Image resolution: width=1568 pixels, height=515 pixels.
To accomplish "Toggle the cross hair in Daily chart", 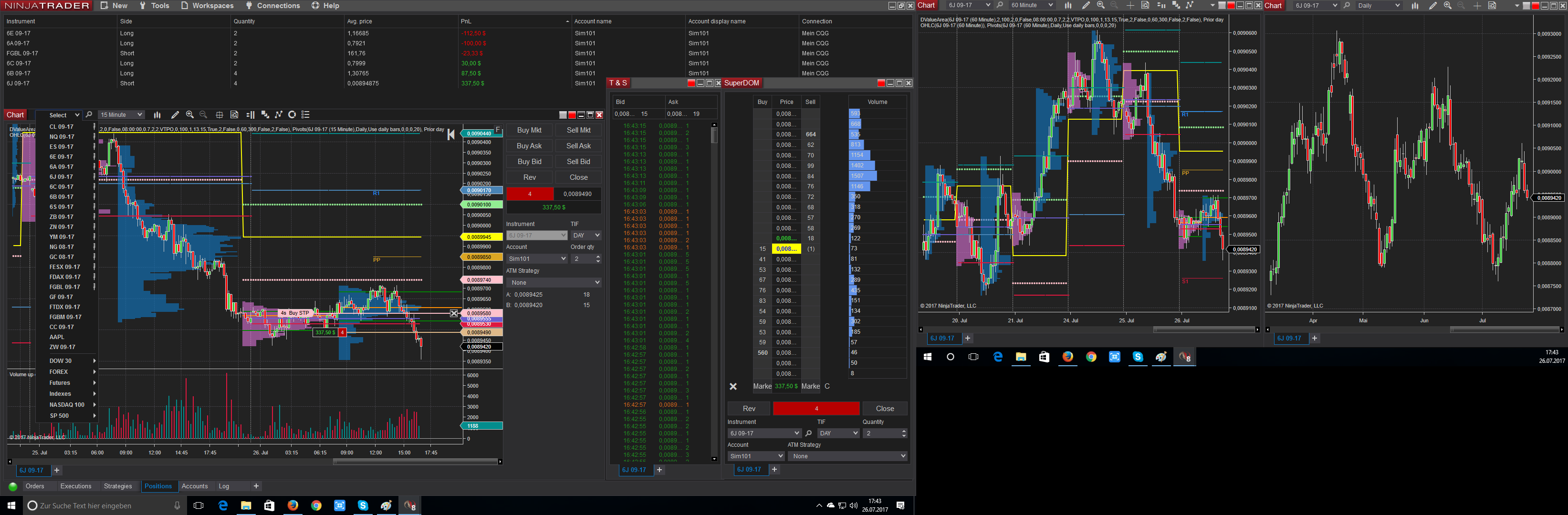I will 1477,5.
